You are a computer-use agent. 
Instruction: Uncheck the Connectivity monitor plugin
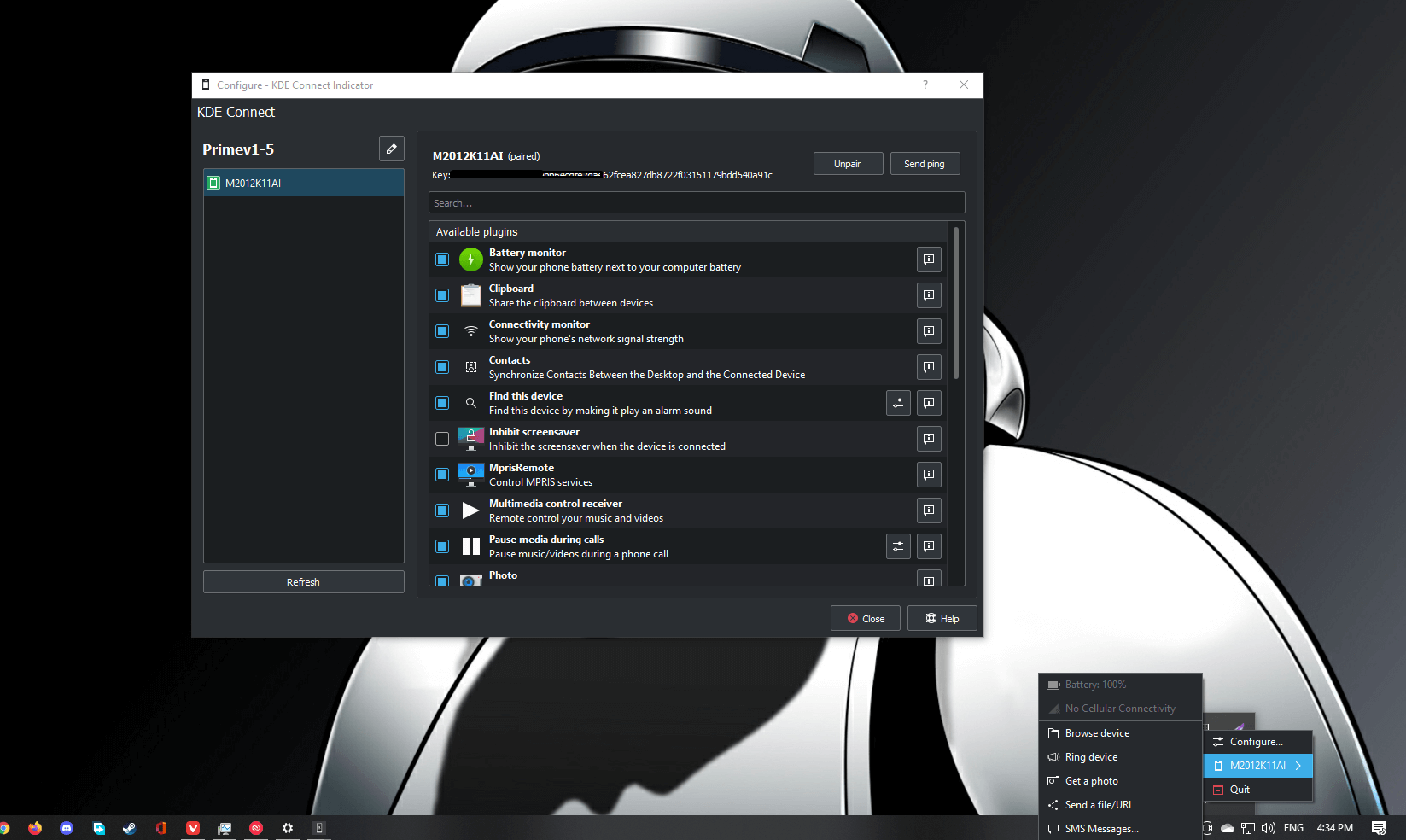click(x=442, y=331)
